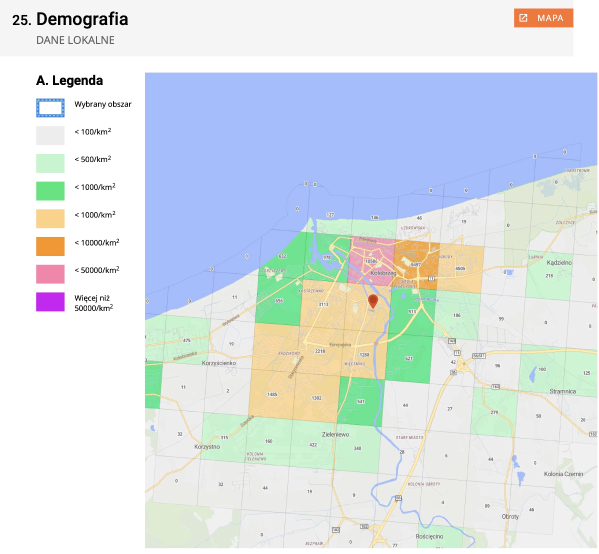Click the grey '< 100/km²' legend swatch
This screenshot has height=554, width=599.
point(50,136)
